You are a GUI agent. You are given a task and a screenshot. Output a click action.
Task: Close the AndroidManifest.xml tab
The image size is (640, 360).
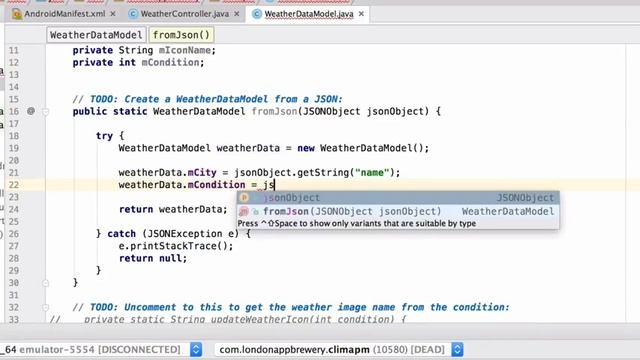coord(113,14)
